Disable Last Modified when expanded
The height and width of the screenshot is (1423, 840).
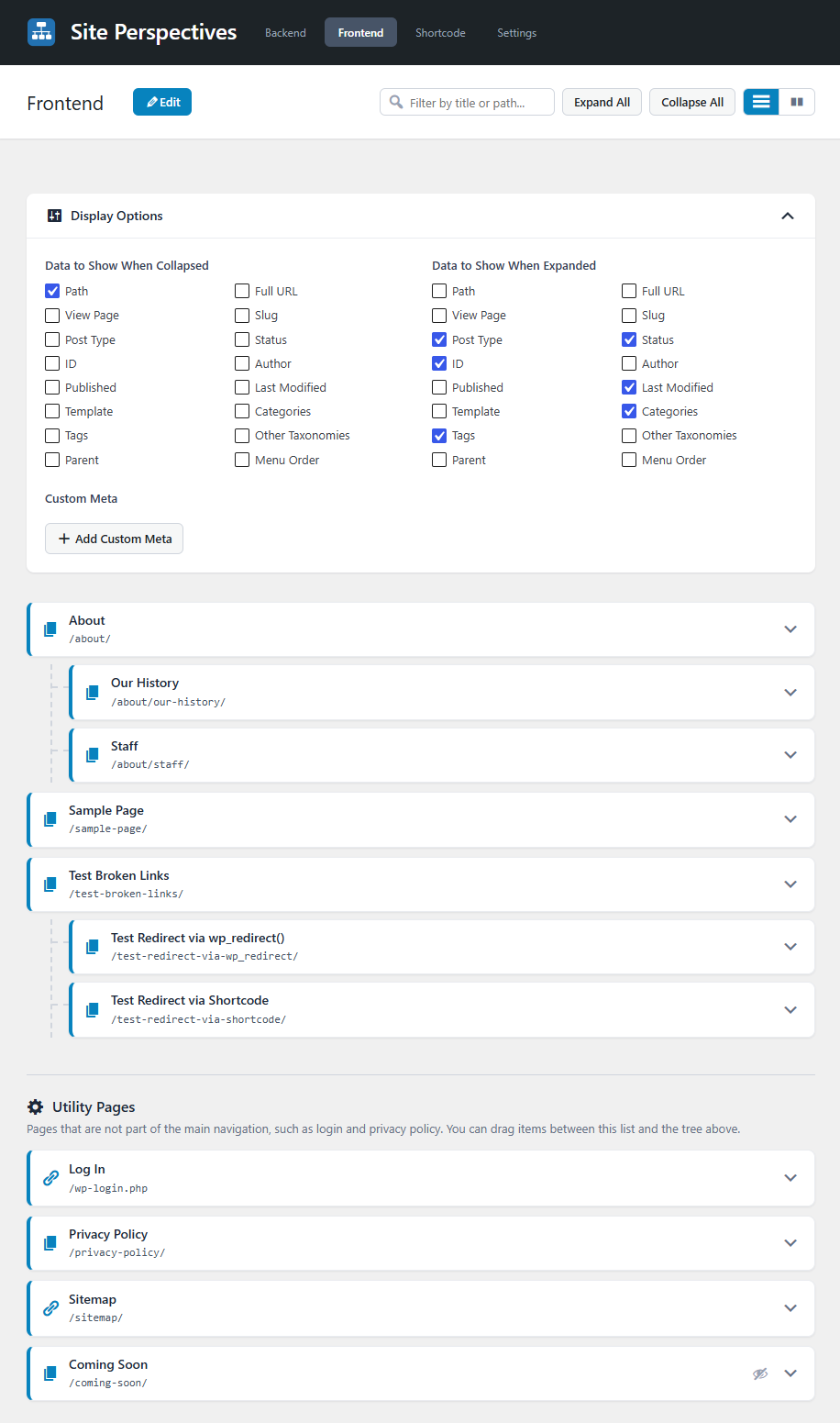tap(629, 387)
